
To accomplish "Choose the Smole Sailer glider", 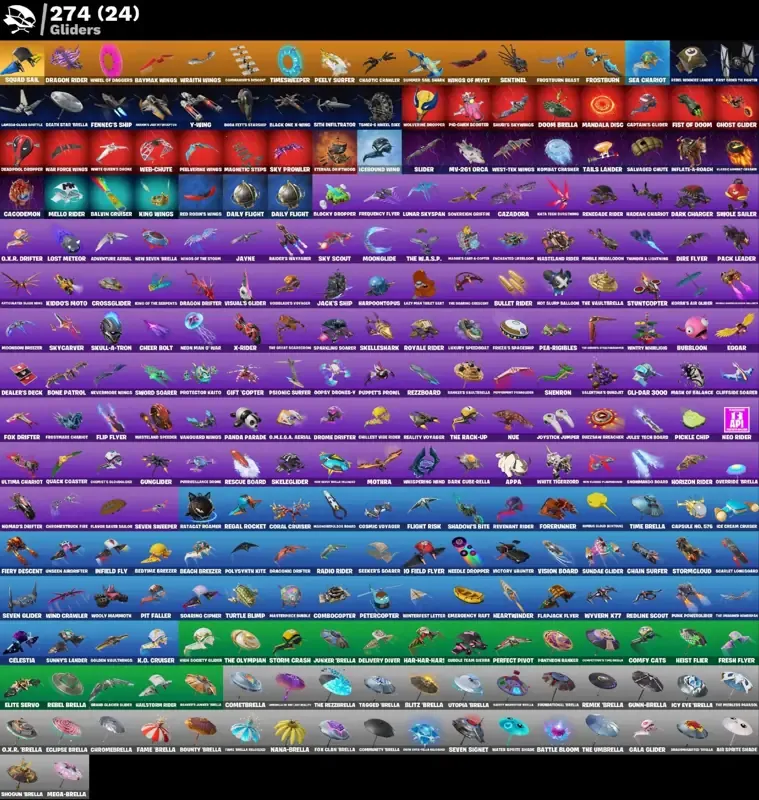I will (737, 196).
